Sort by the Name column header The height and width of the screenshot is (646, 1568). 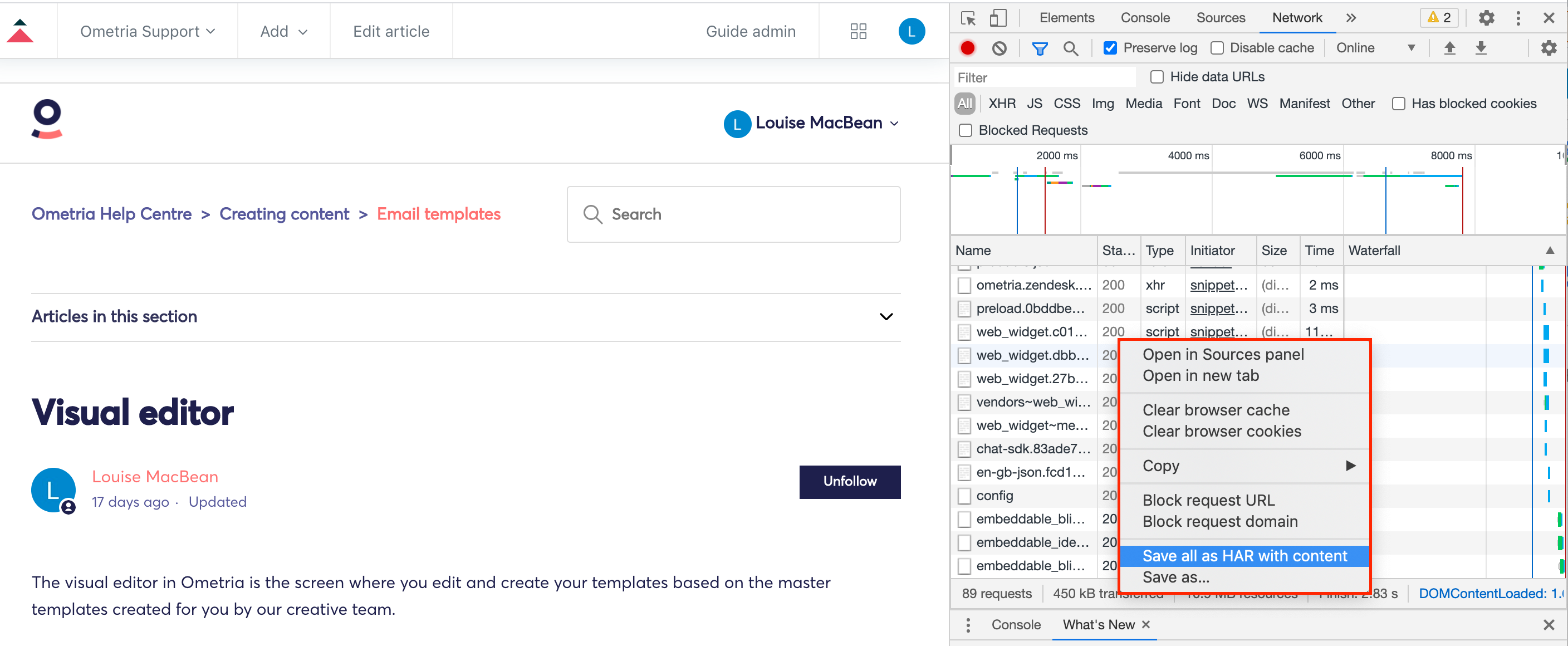click(1024, 250)
